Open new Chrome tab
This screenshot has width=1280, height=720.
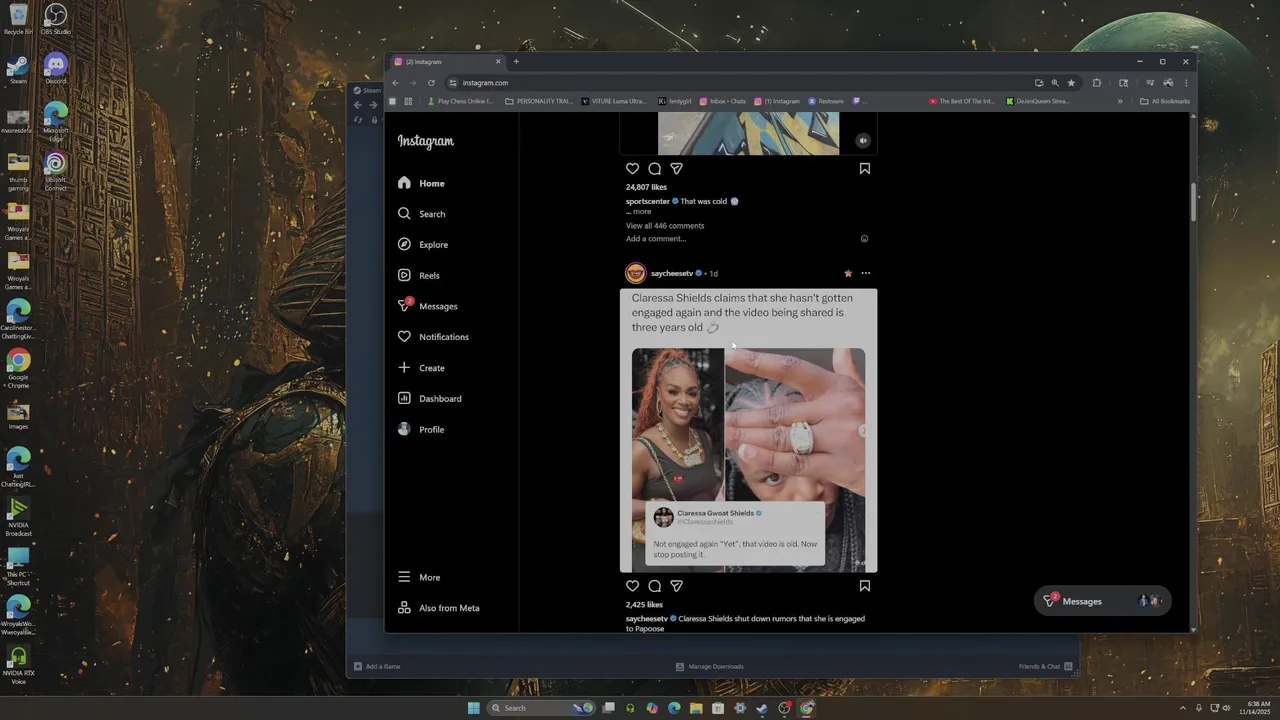coord(516,62)
